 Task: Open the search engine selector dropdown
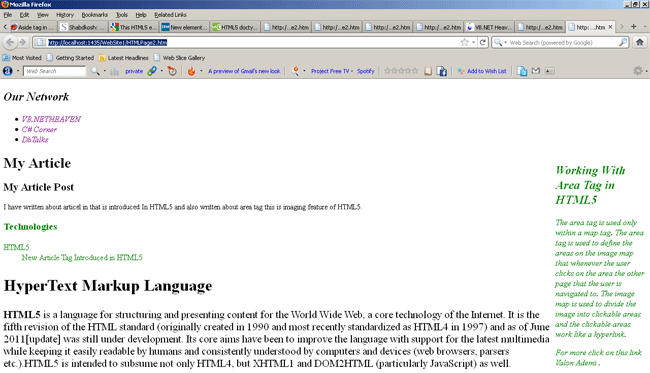pos(505,42)
